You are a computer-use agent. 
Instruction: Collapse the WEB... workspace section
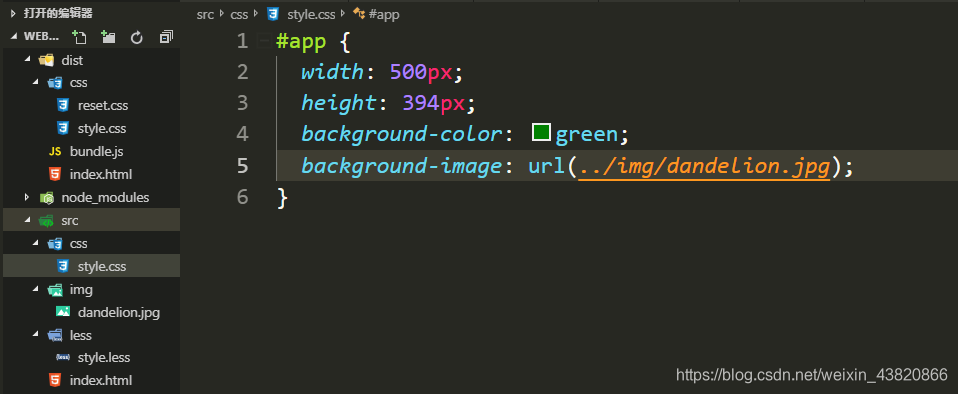tap(13, 37)
